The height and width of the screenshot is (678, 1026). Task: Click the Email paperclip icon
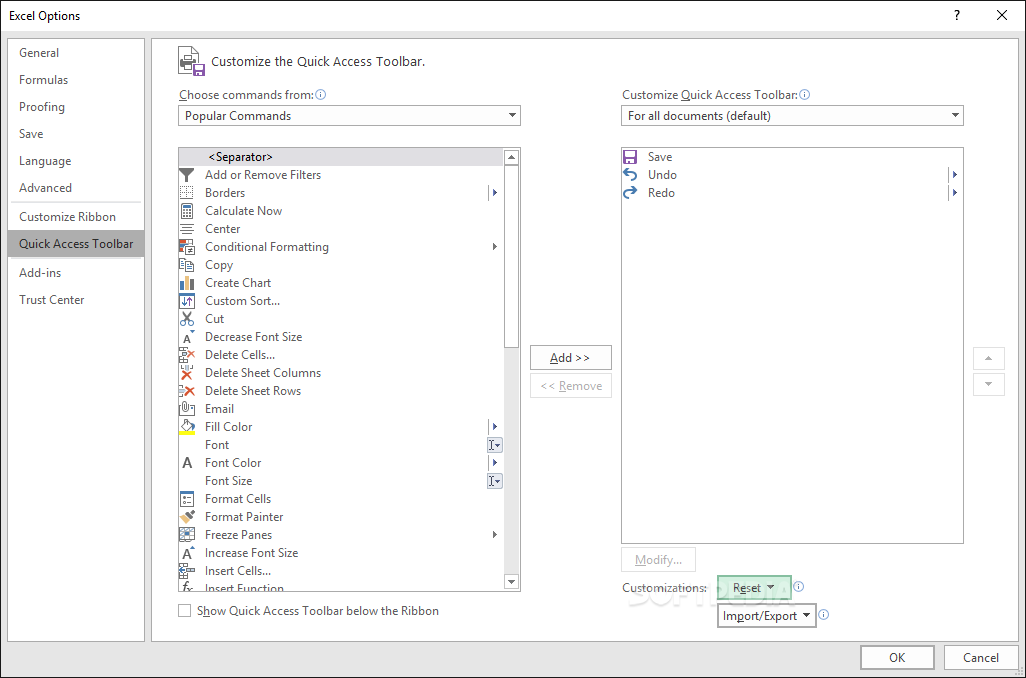coord(187,408)
